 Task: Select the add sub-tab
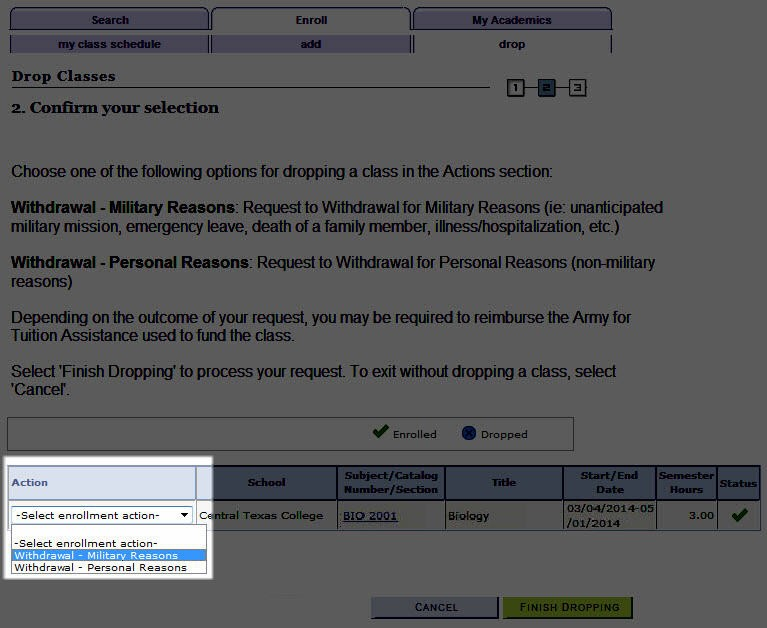tap(311, 44)
